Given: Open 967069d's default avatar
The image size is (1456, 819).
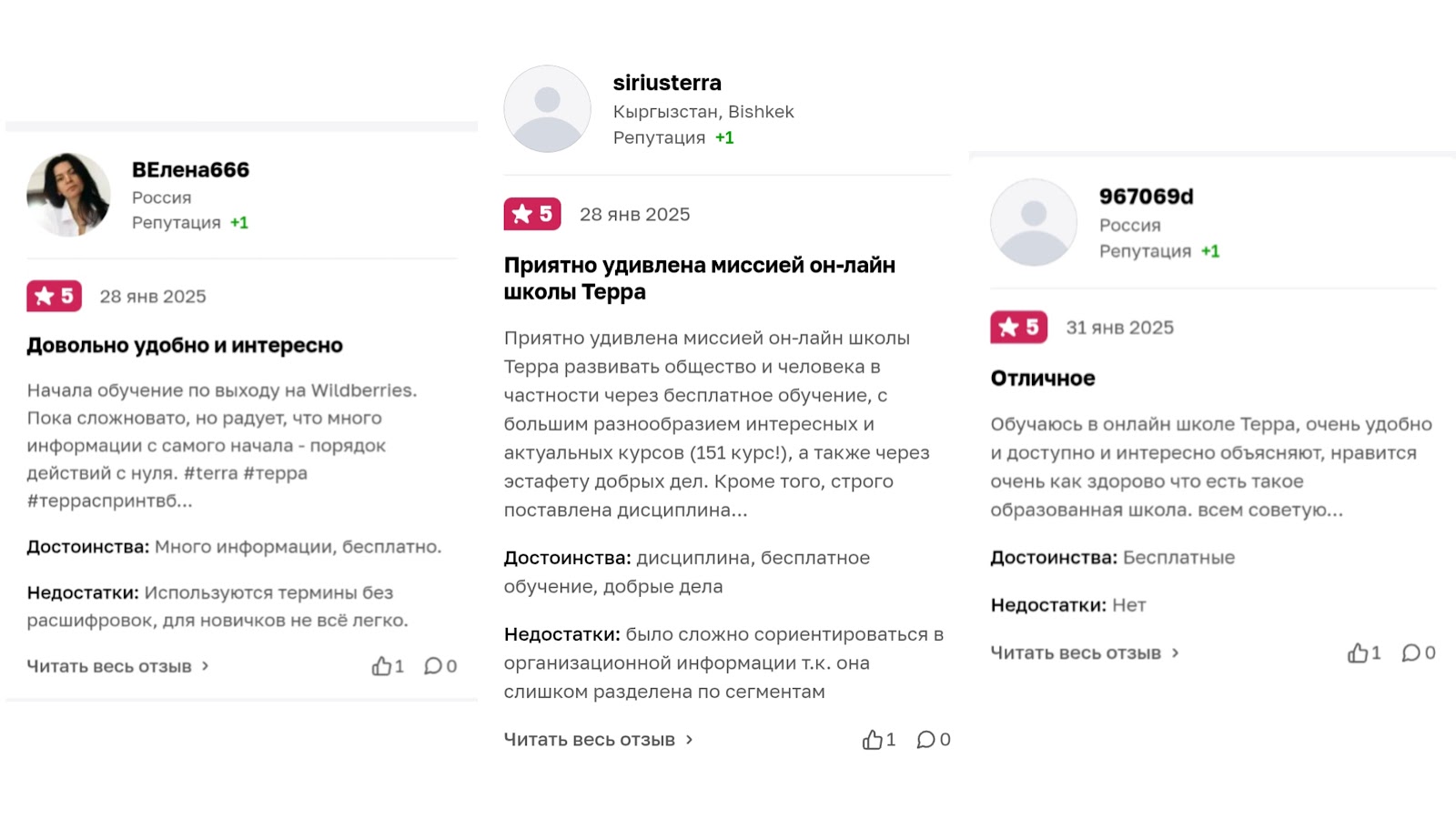Looking at the screenshot, I should [1033, 222].
